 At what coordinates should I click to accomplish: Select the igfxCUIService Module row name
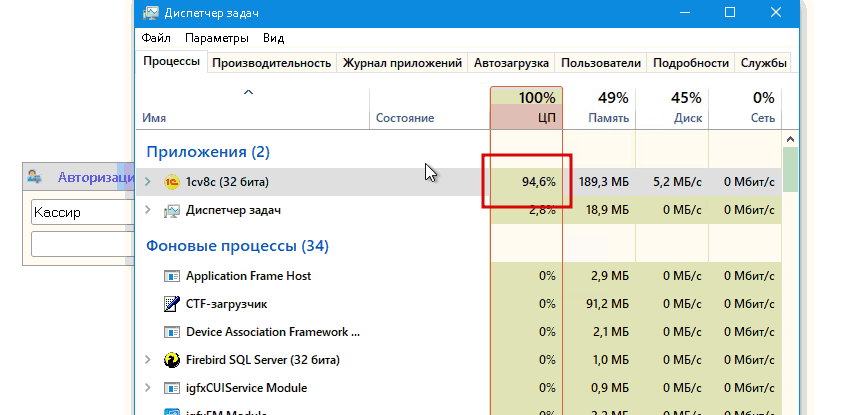point(247,388)
